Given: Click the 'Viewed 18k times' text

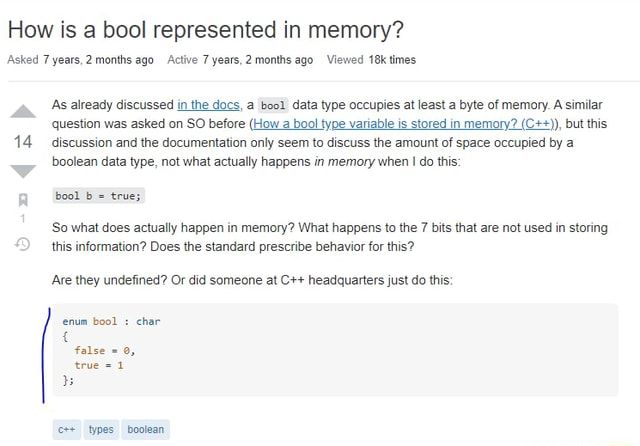Looking at the screenshot, I should [x=371, y=60].
